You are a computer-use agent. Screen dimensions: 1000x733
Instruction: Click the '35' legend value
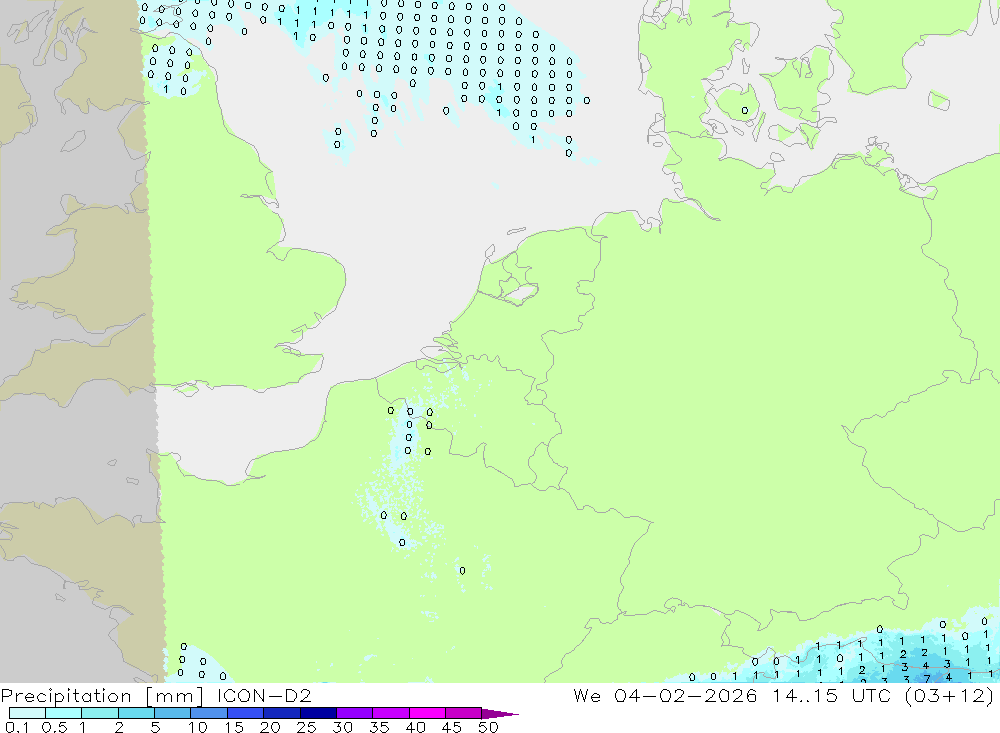tap(379, 727)
